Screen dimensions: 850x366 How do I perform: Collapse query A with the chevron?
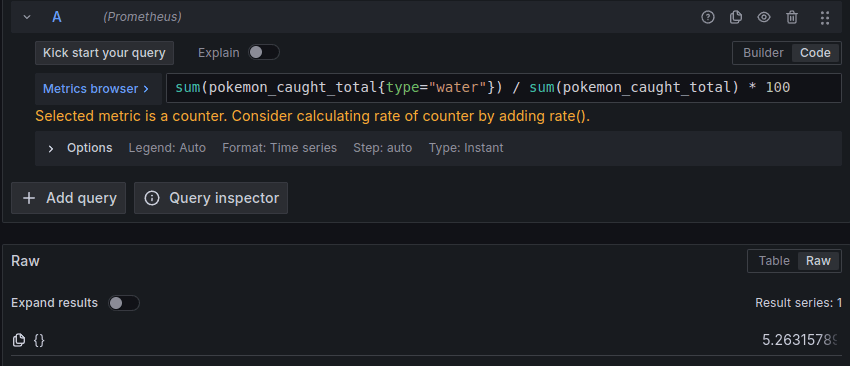tap(27, 17)
